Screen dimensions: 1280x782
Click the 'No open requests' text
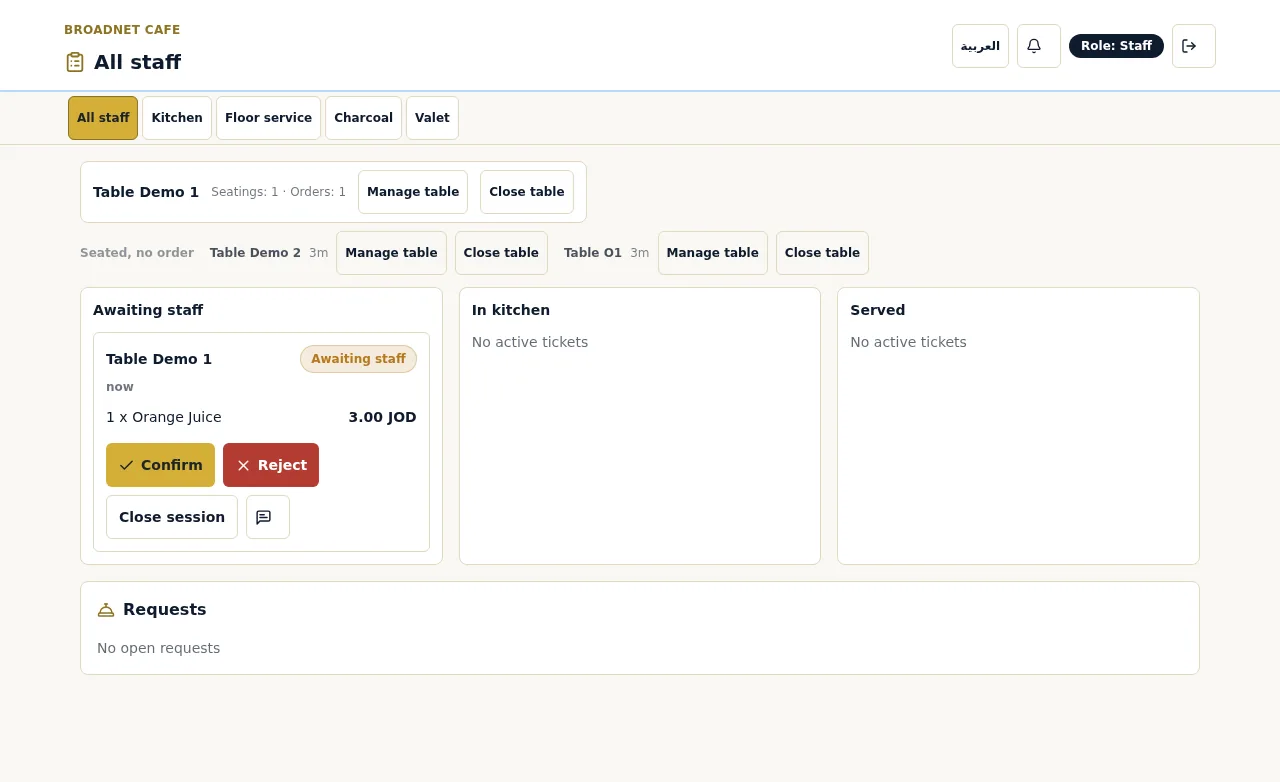point(158,648)
